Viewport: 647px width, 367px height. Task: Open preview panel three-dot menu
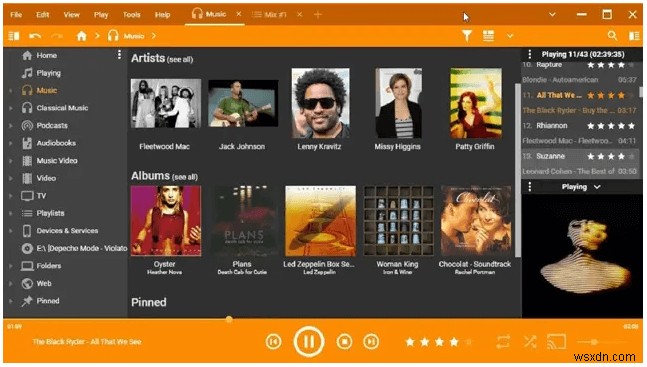click(x=530, y=187)
